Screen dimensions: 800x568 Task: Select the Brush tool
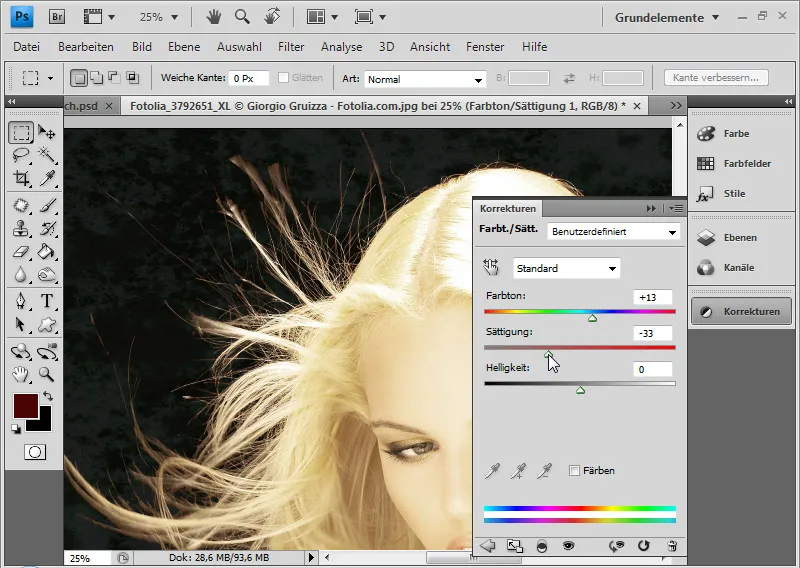click(47, 206)
